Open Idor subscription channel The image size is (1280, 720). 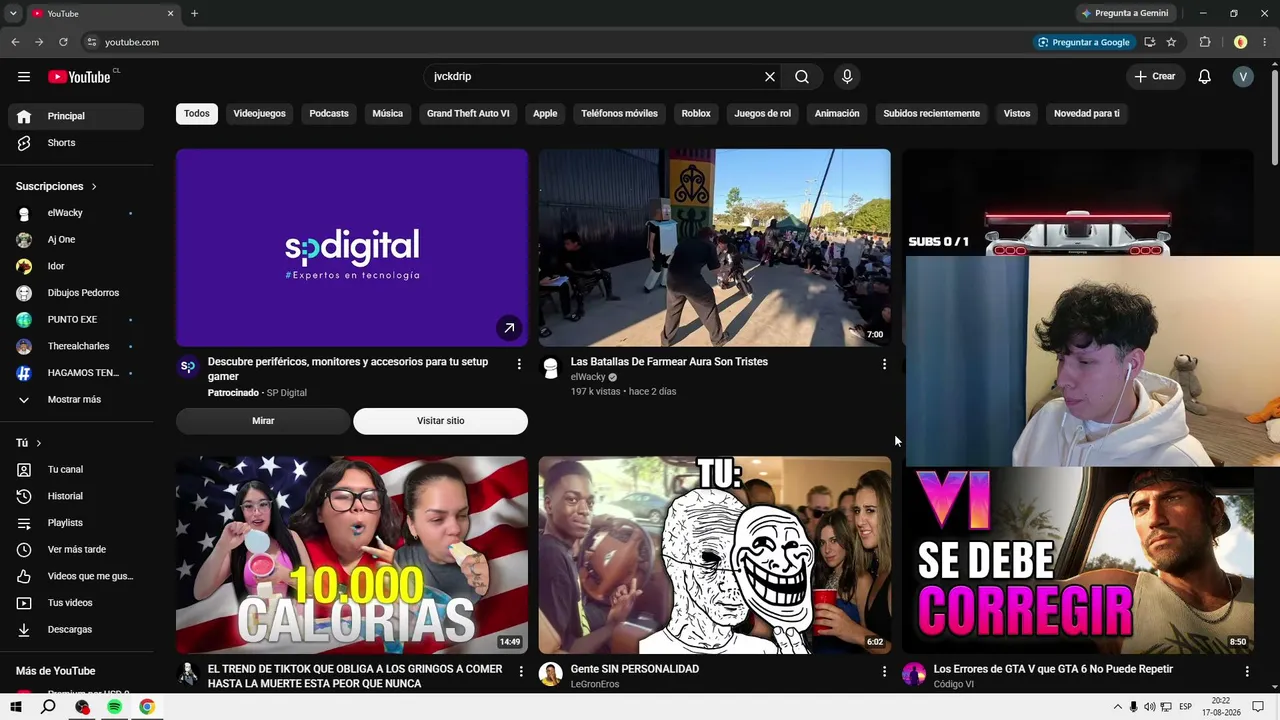click(76, 266)
